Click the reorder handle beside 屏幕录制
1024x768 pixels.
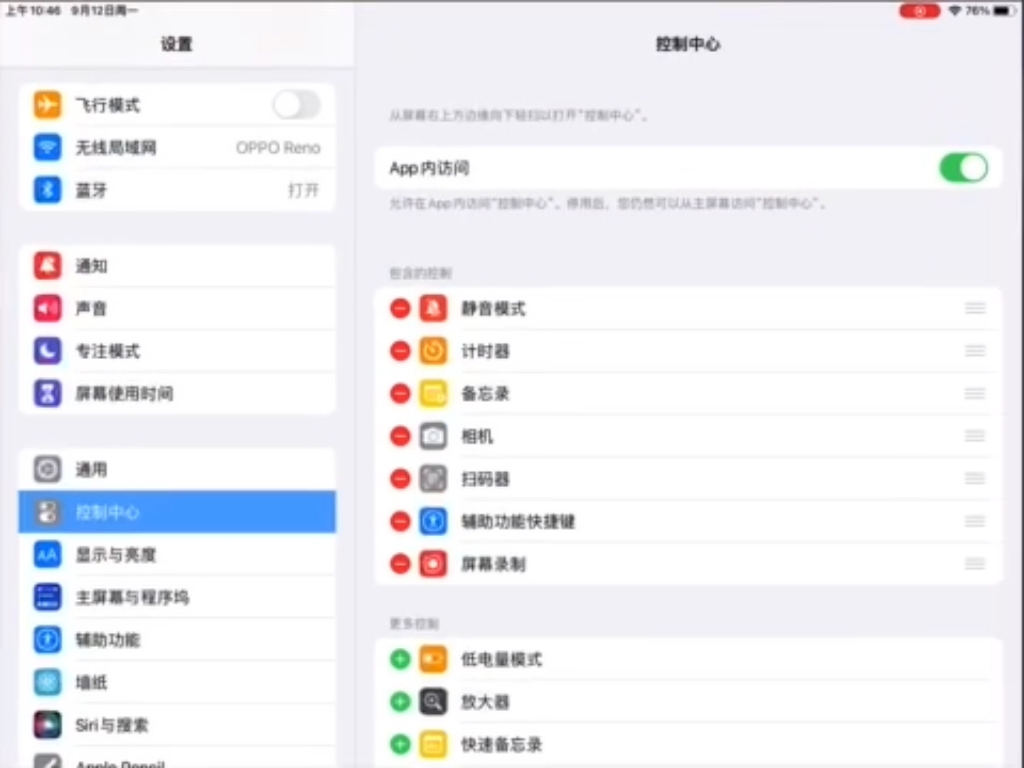(974, 564)
